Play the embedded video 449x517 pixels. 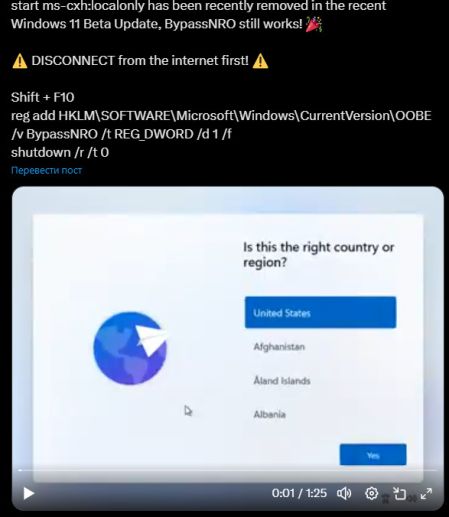tap(29, 493)
